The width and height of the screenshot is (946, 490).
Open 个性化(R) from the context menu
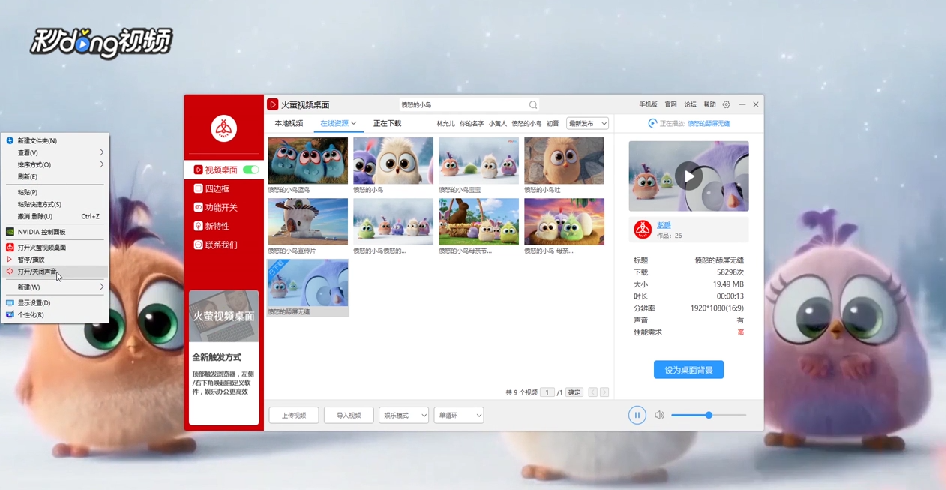[55, 315]
